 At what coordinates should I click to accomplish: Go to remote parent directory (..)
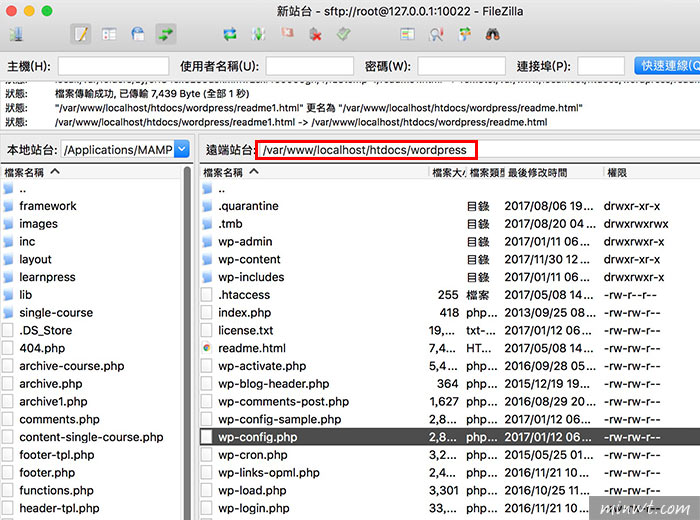[x=221, y=189]
